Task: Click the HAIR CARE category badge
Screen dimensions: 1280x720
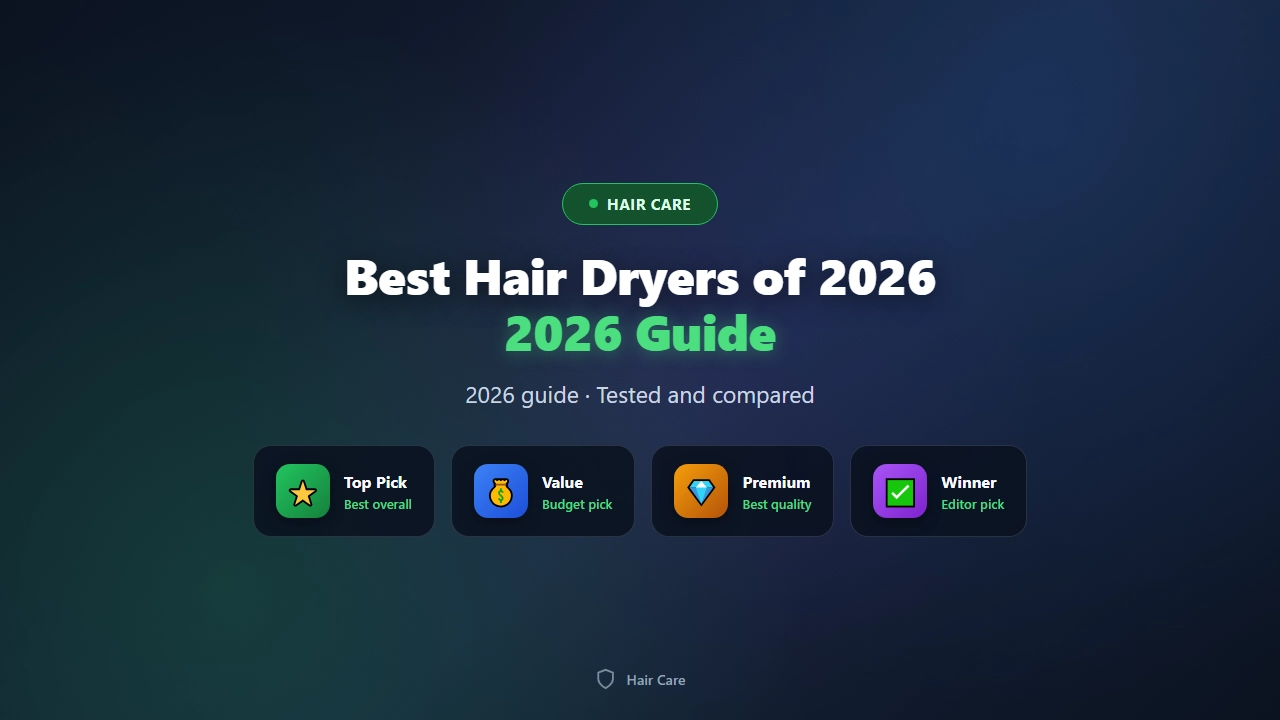Action: (x=640, y=204)
